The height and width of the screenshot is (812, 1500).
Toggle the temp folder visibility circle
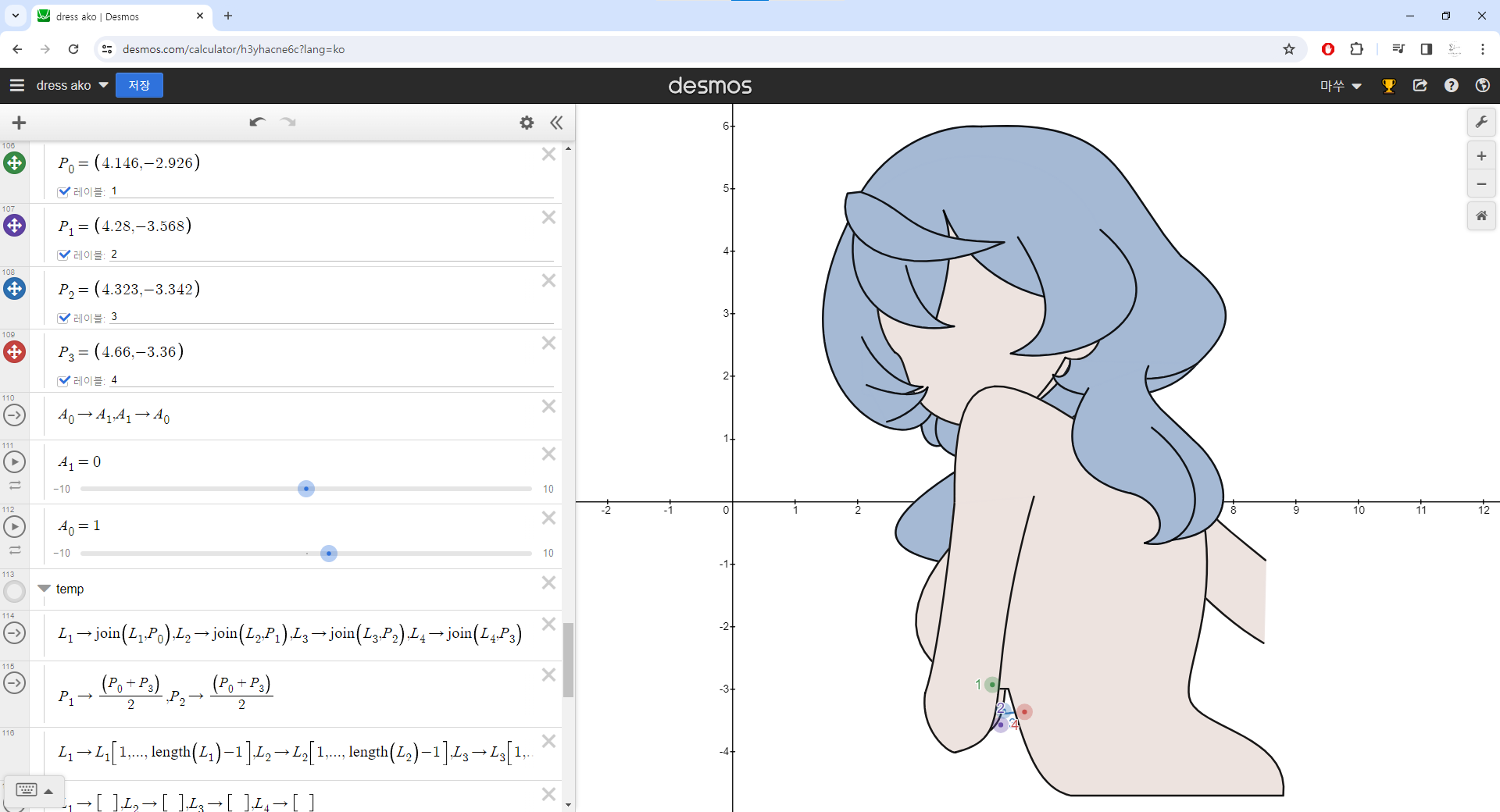[x=14, y=591]
